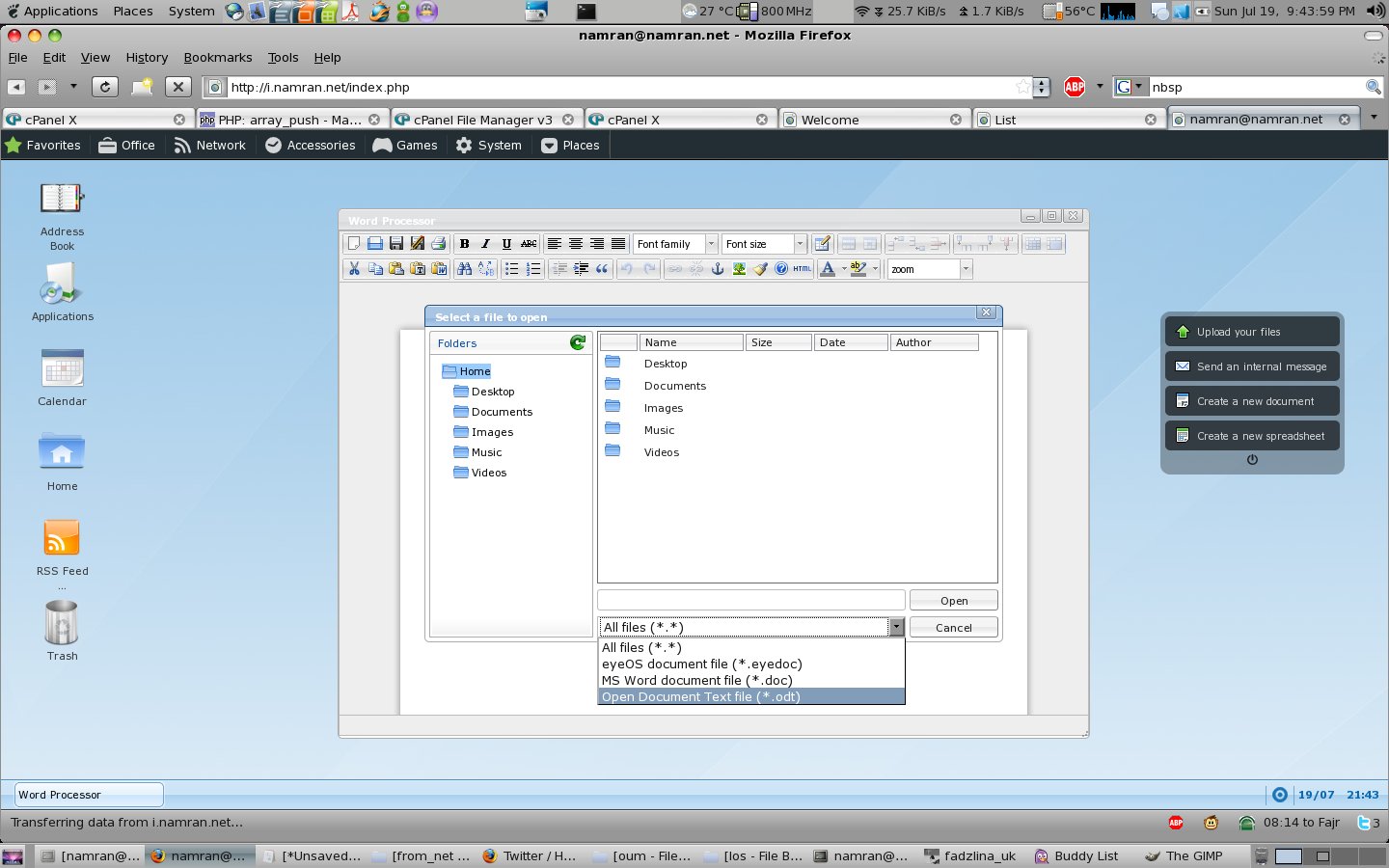Click the blockquote icon in toolbar

(602, 269)
